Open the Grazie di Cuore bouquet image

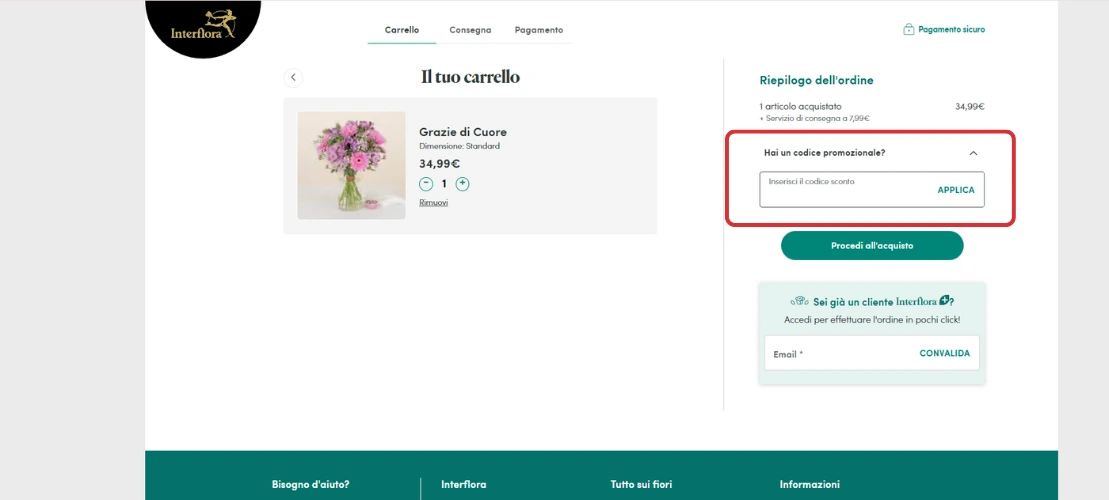pyautogui.click(x=352, y=165)
